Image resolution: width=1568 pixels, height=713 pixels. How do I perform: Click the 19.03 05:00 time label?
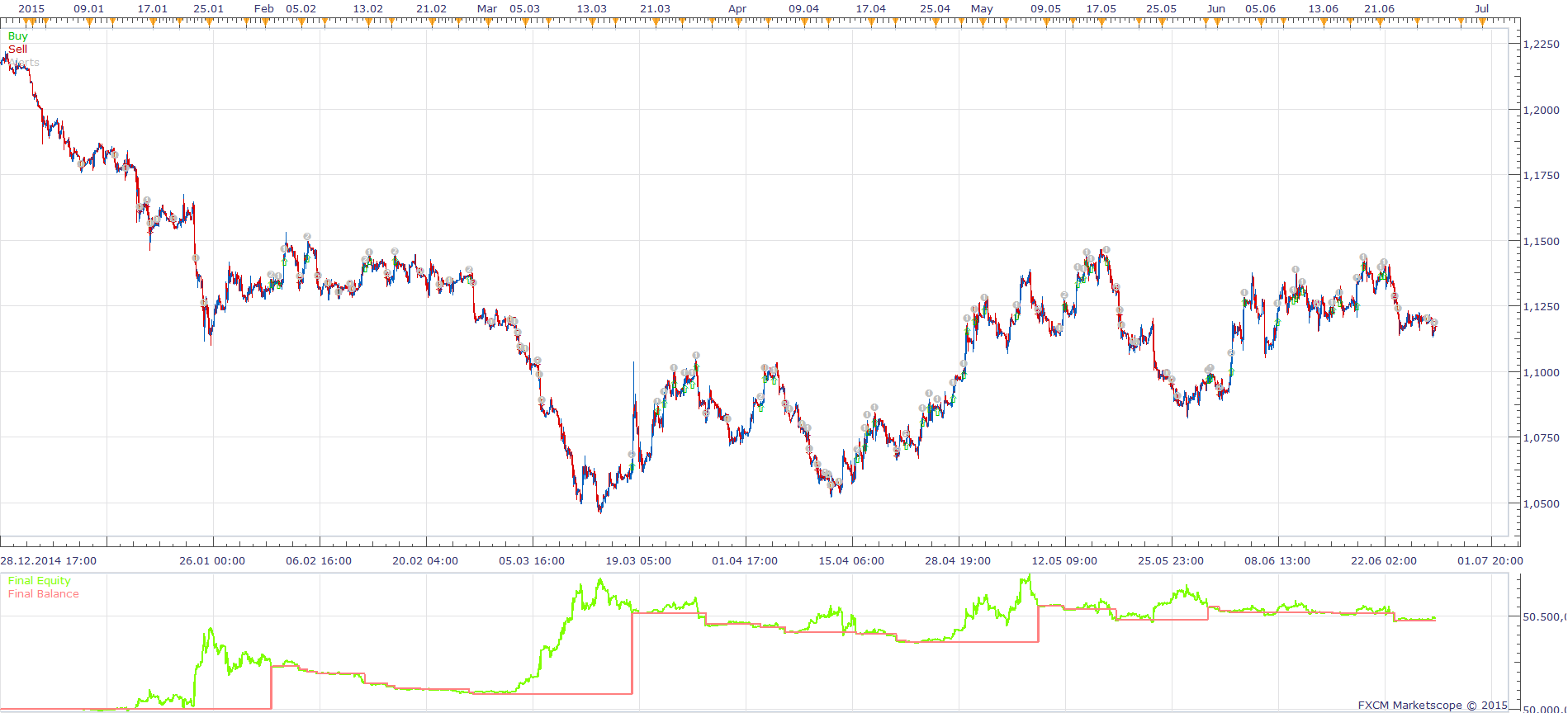638,561
